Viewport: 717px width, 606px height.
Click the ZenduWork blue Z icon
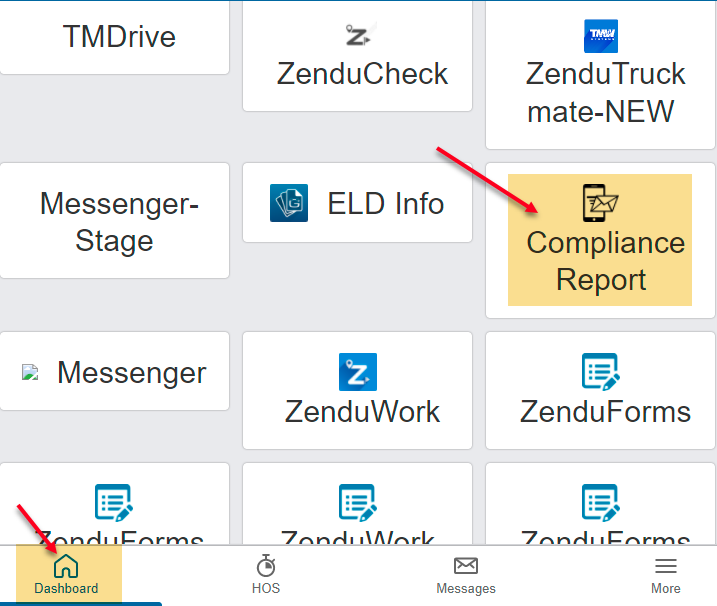[358, 372]
